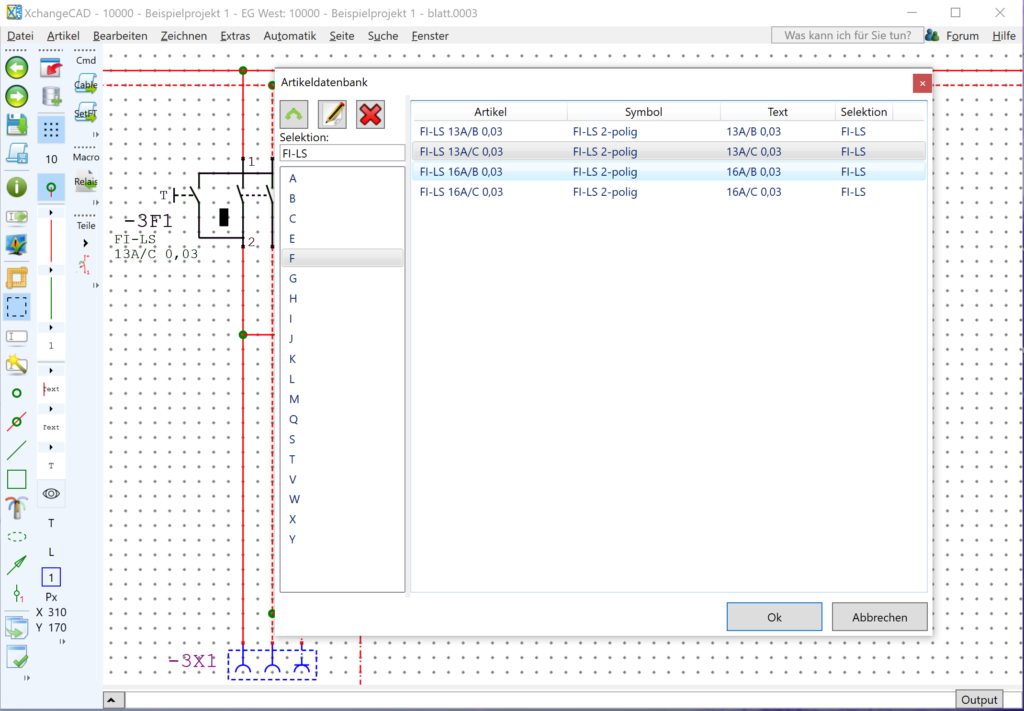This screenshot has width=1024, height=711.
Task: Open the Automatik menu
Action: pyautogui.click(x=289, y=36)
